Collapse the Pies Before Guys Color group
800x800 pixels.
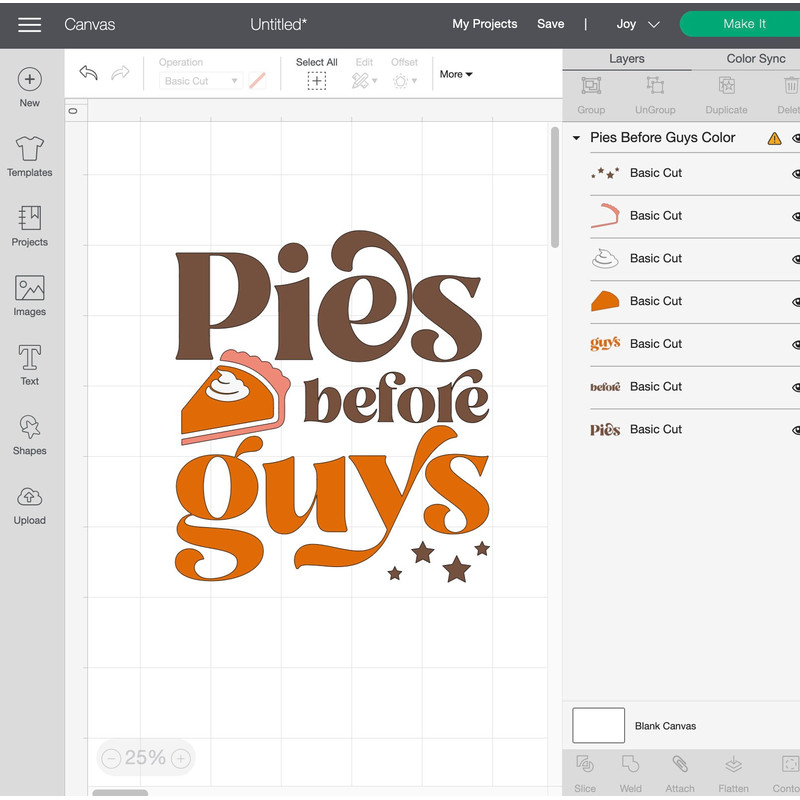coord(575,137)
